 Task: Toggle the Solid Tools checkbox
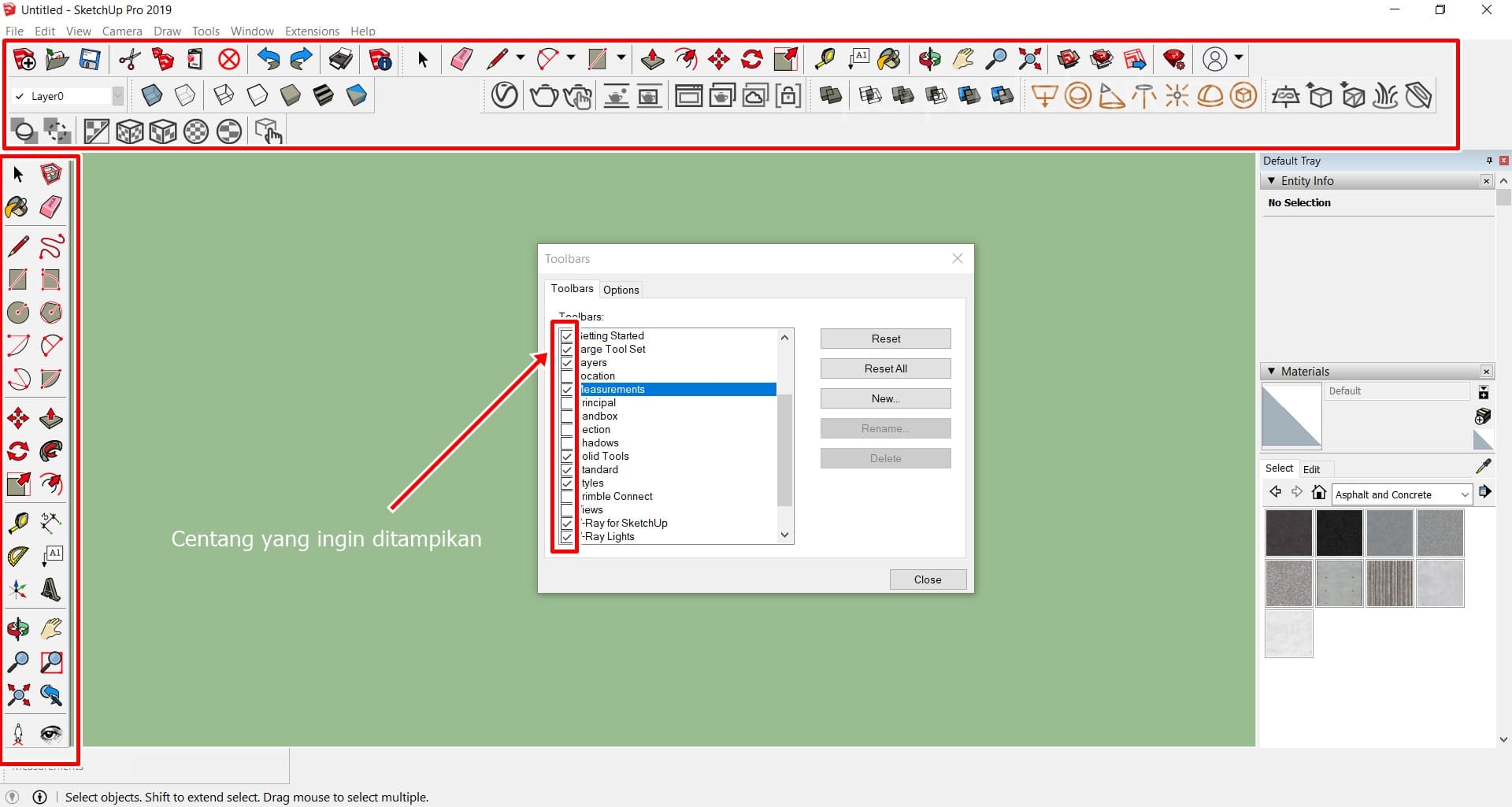click(x=566, y=457)
